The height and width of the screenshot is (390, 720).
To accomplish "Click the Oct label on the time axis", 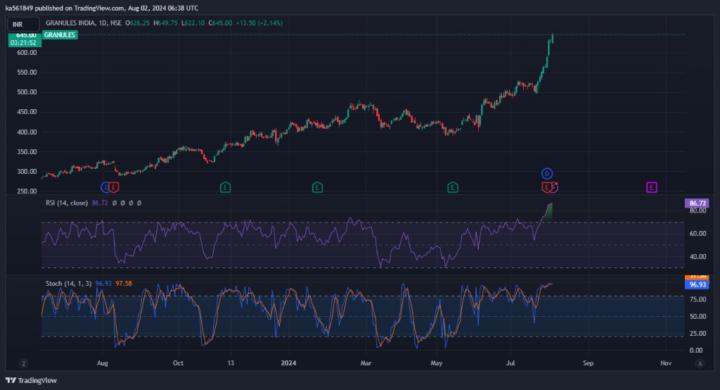I will pyautogui.click(x=178, y=363).
